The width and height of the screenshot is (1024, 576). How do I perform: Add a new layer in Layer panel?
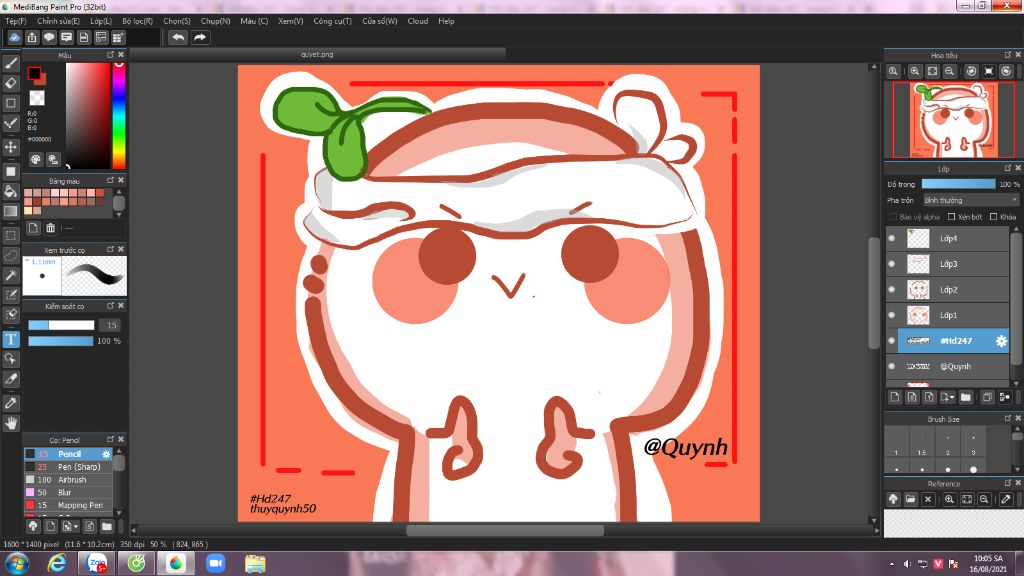point(895,397)
